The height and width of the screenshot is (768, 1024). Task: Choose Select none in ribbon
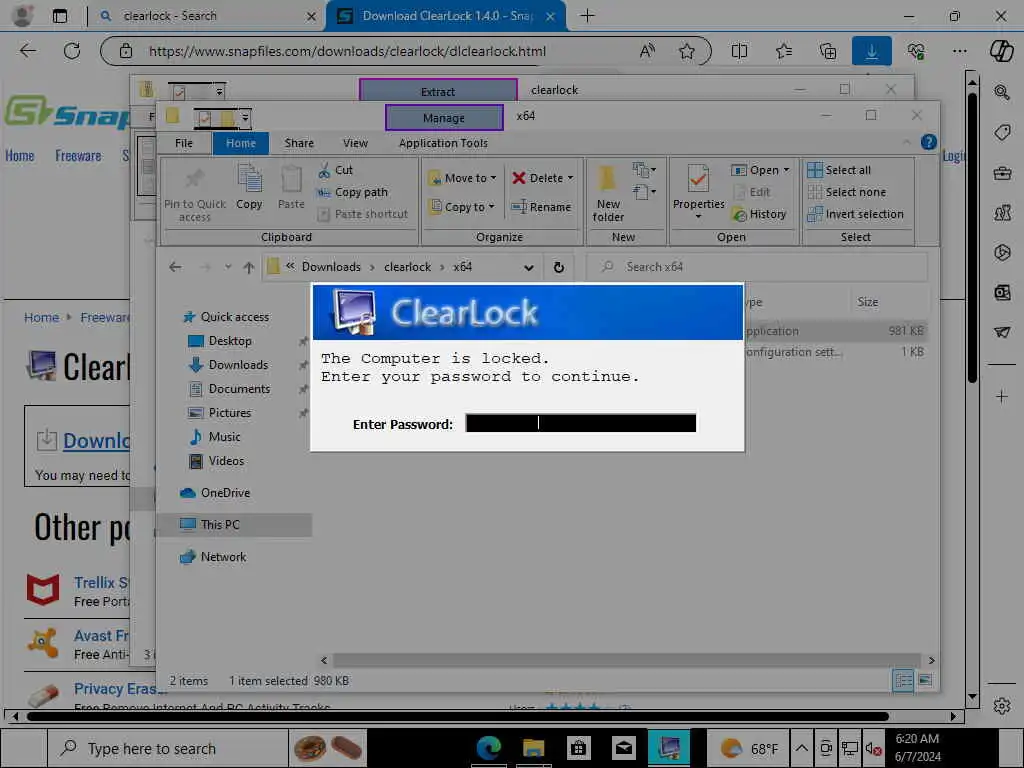pyautogui.click(x=847, y=192)
